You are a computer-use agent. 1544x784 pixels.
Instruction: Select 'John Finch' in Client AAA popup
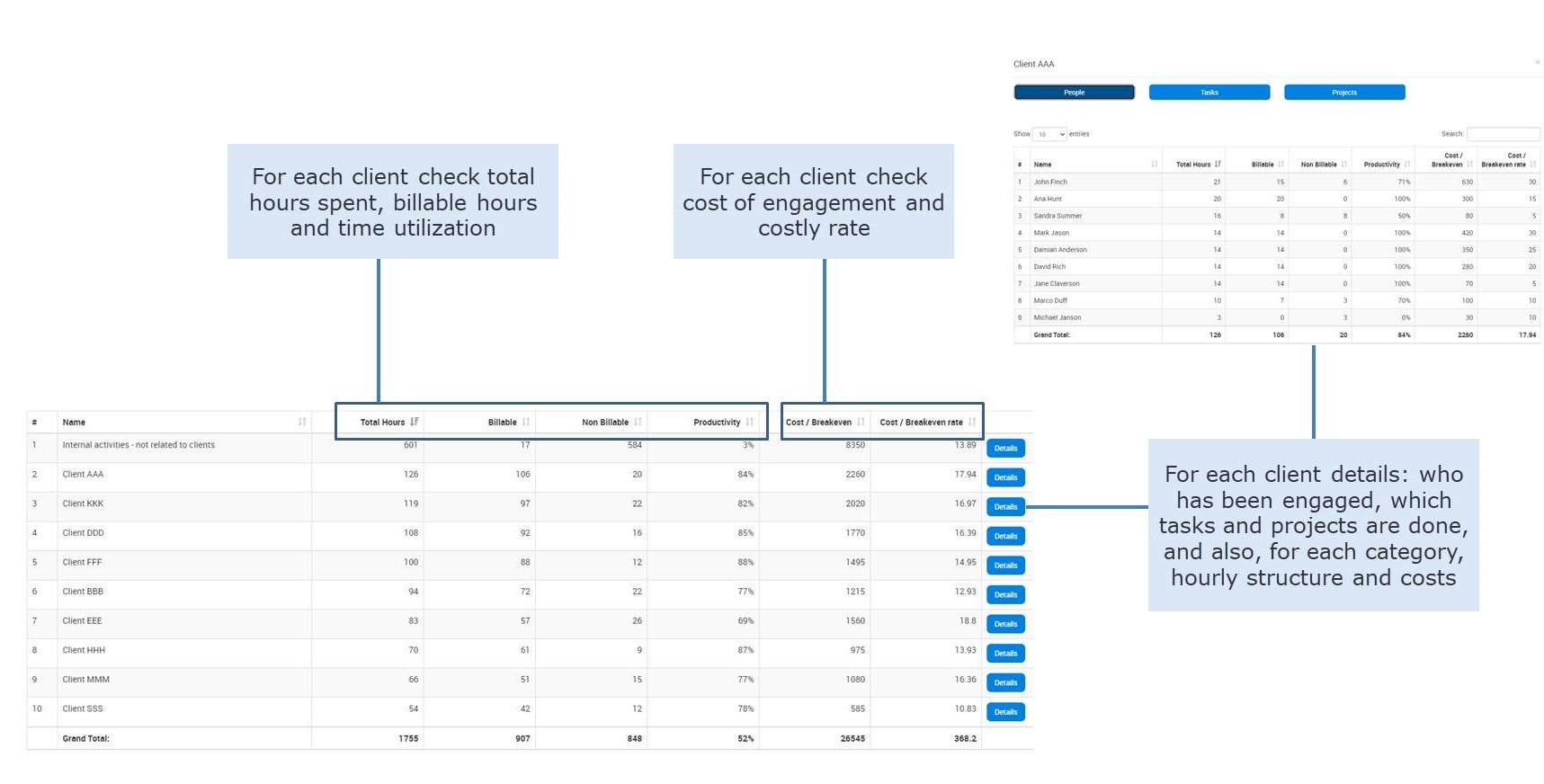(1050, 182)
